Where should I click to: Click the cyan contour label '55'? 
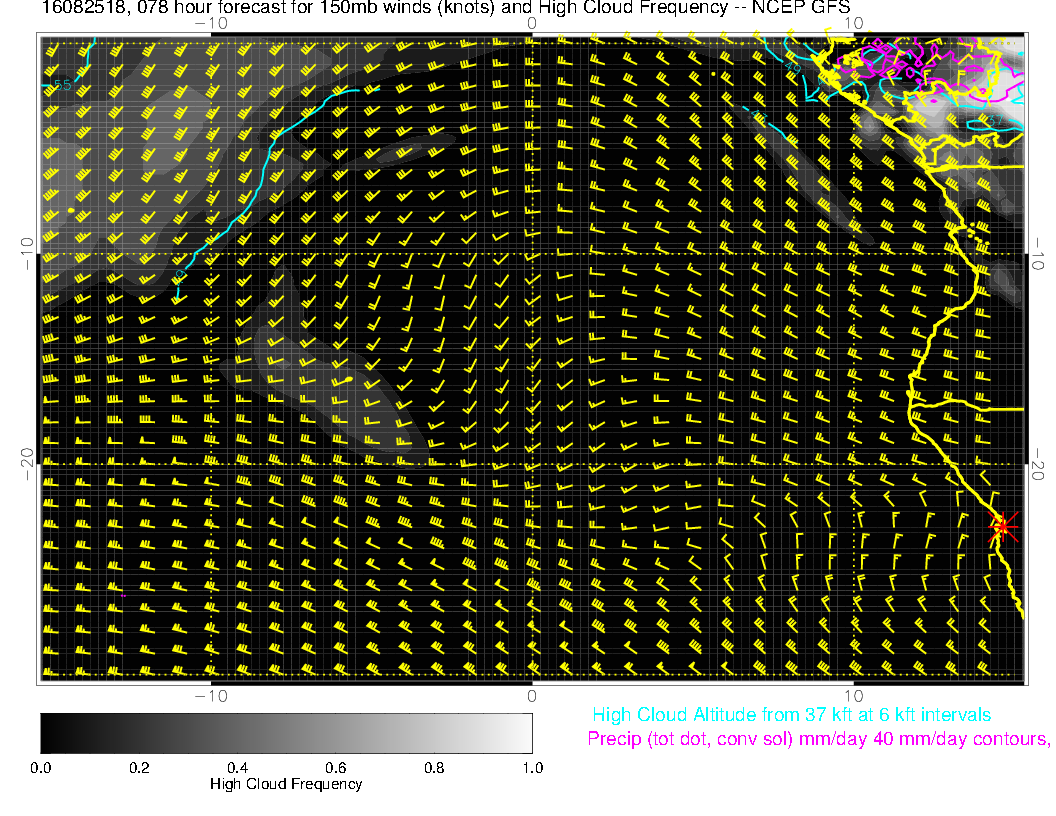click(x=62, y=85)
